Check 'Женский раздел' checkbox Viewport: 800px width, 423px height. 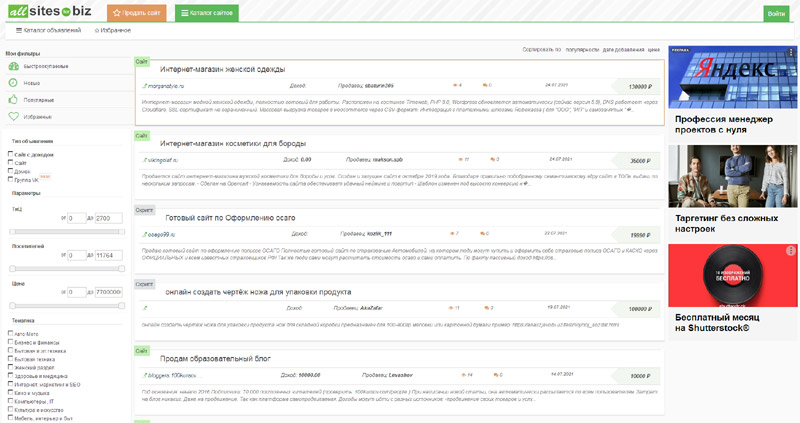tap(10, 367)
